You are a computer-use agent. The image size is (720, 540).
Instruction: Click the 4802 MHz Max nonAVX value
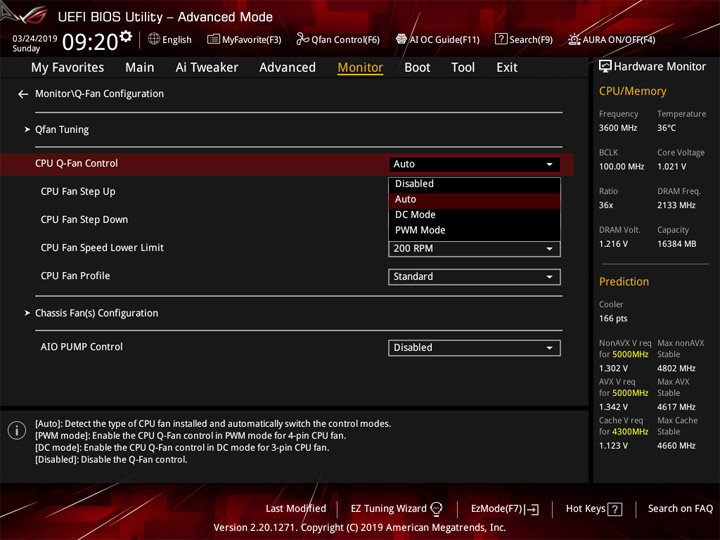676,368
